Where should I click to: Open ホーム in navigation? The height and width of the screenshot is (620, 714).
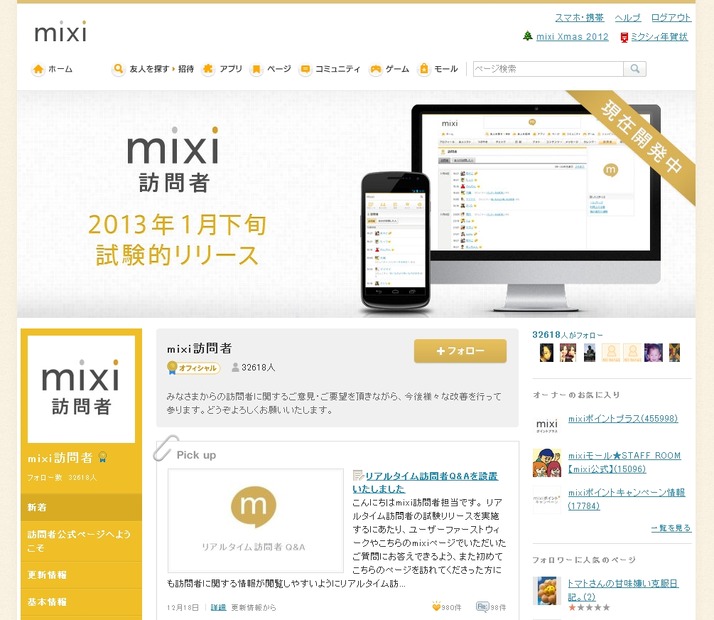60,69
